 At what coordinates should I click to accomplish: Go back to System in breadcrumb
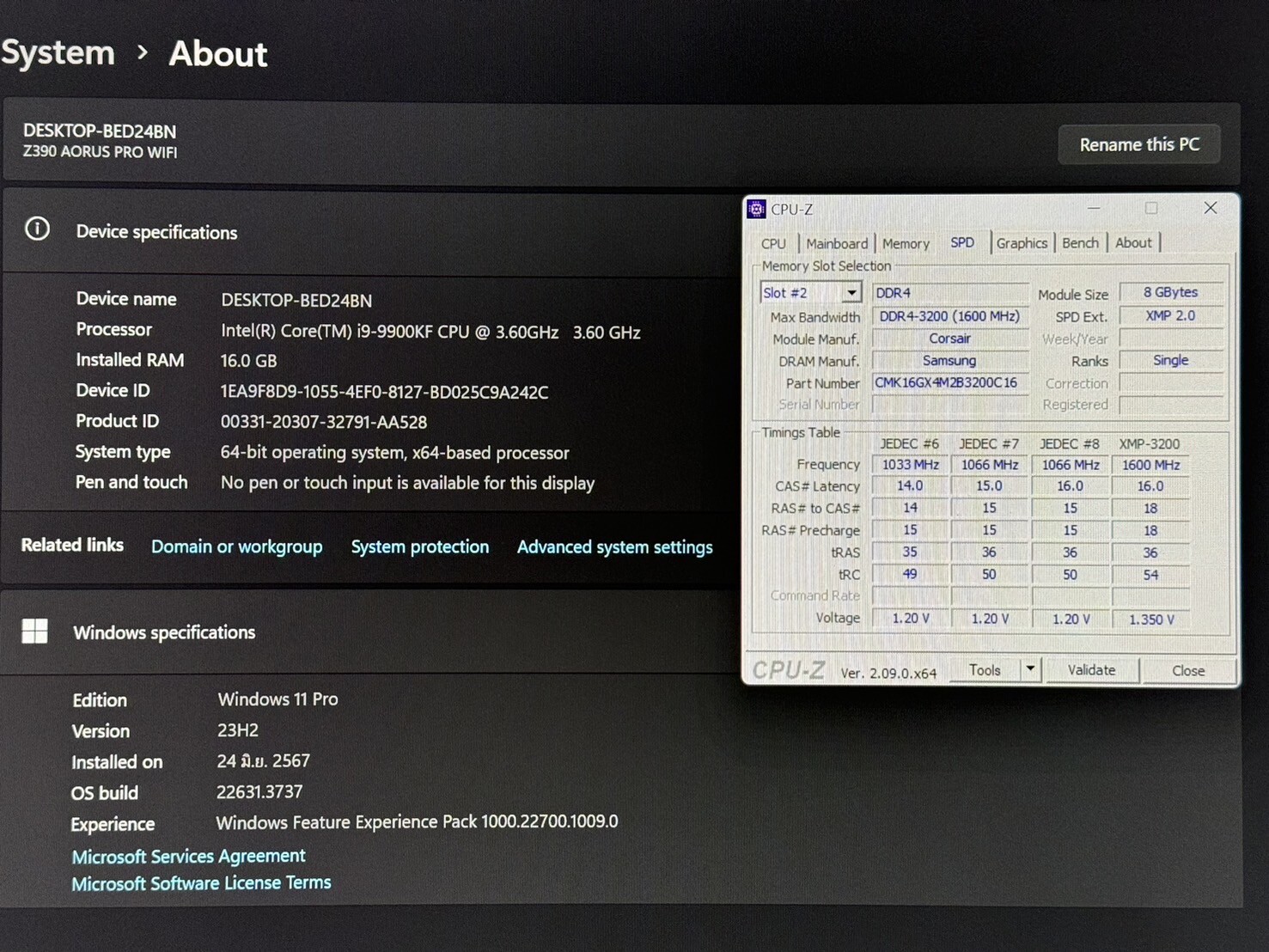coord(58,52)
